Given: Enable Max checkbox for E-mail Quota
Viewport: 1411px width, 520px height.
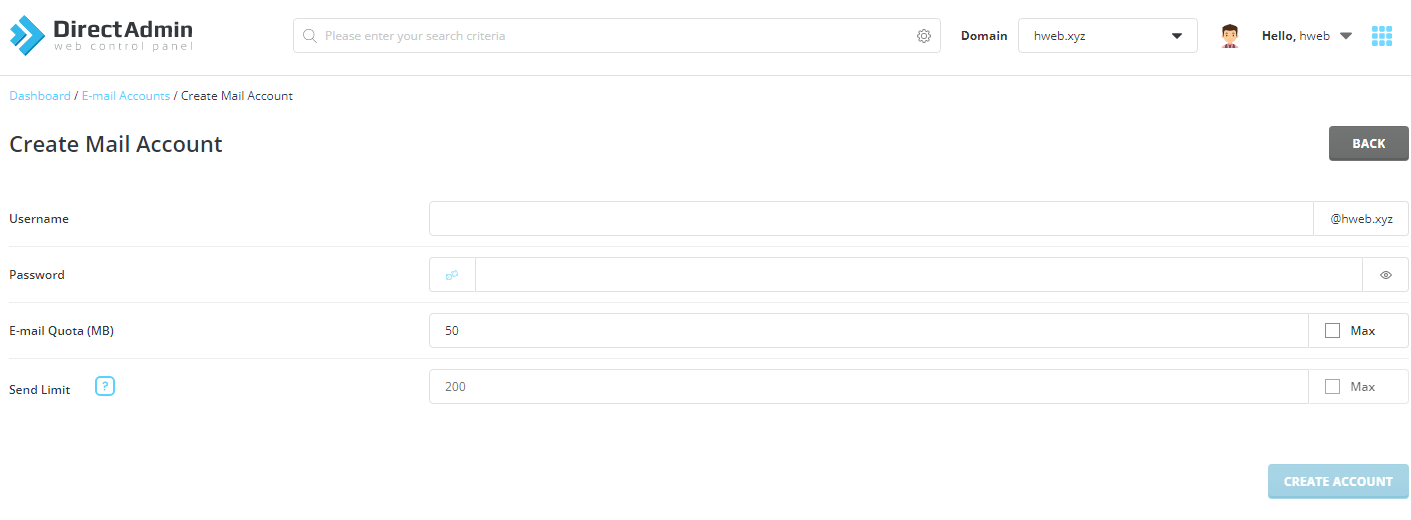Looking at the screenshot, I should (x=1332, y=331).
